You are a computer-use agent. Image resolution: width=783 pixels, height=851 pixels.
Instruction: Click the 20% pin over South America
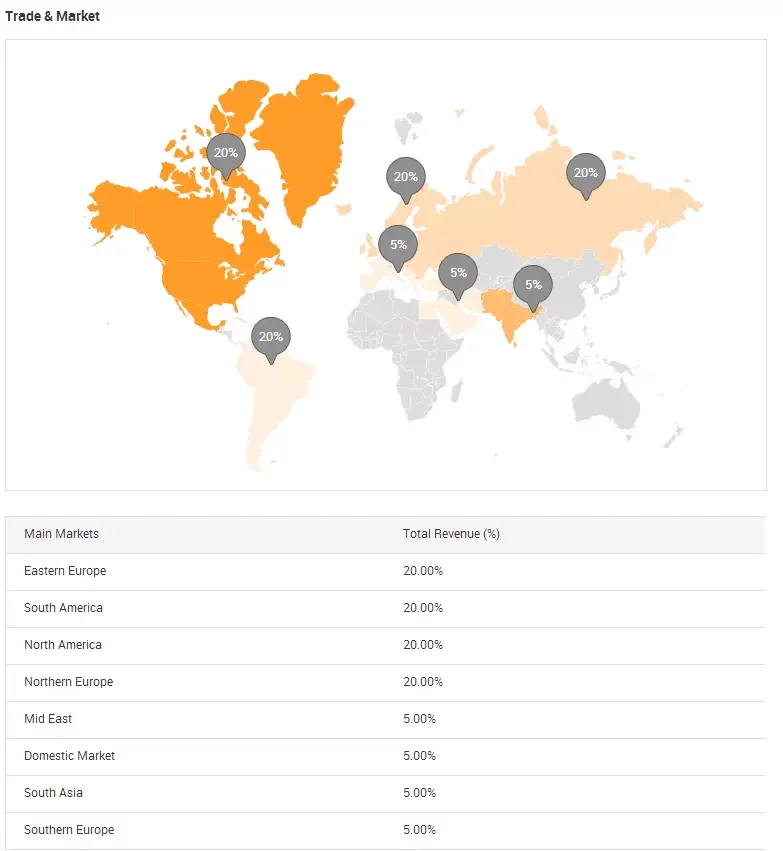(271, 337)
